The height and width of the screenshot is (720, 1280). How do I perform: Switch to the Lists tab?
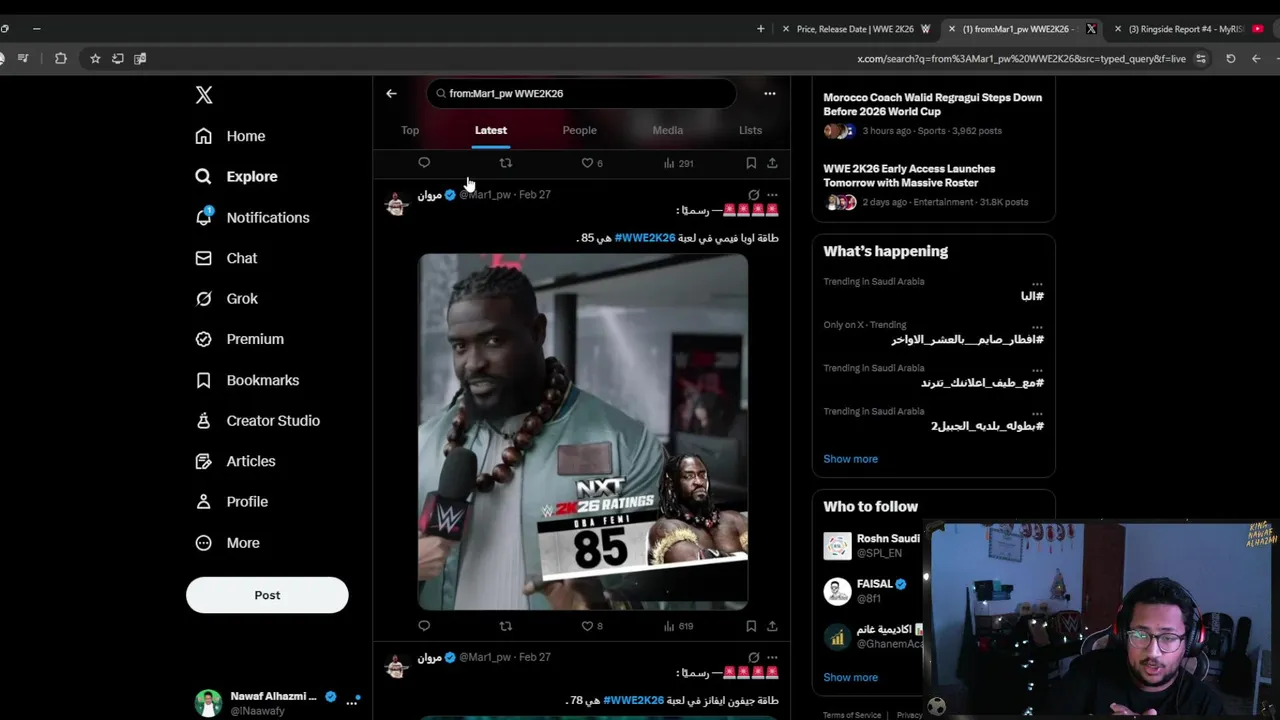(x=750, y=131)
